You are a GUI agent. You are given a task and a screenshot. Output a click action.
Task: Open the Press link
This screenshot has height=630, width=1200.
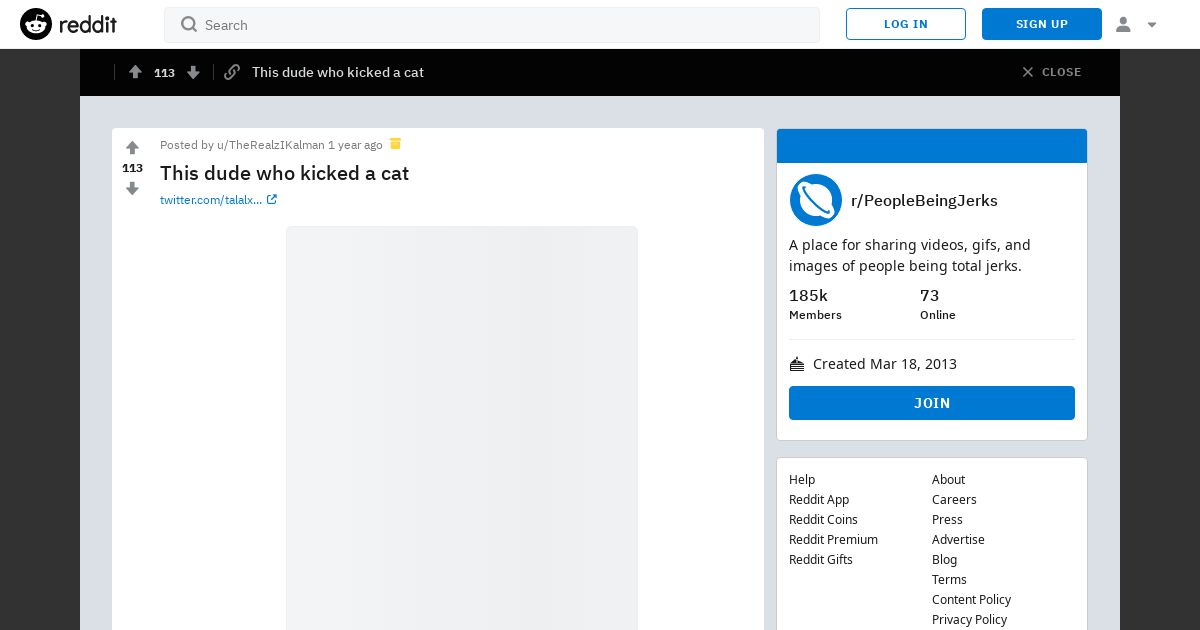pyautogui.click(x=947, y=519)
